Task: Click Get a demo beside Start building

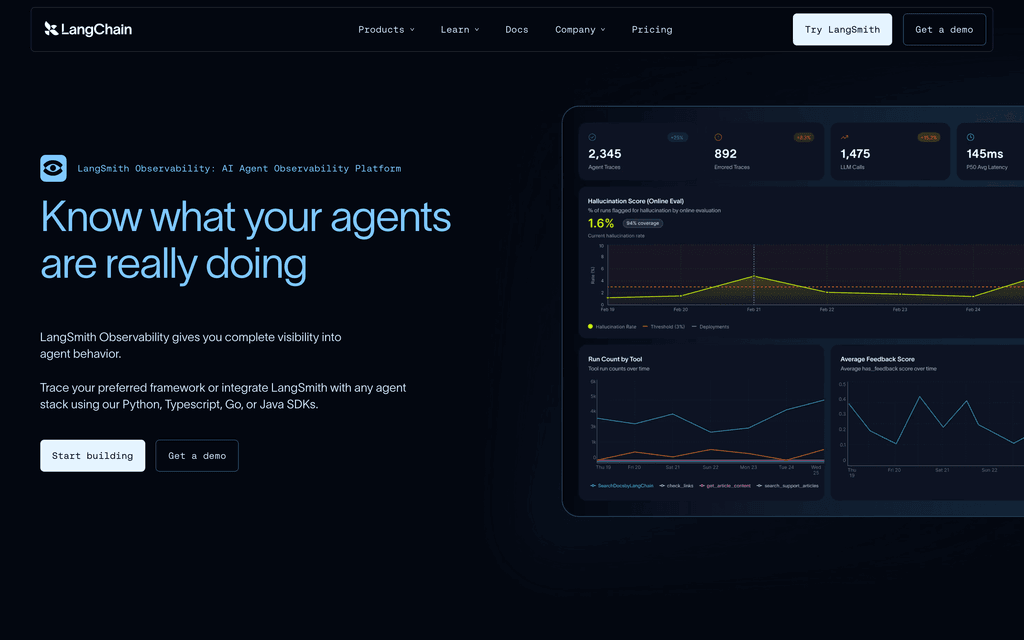Action: [x=197, y=456]
